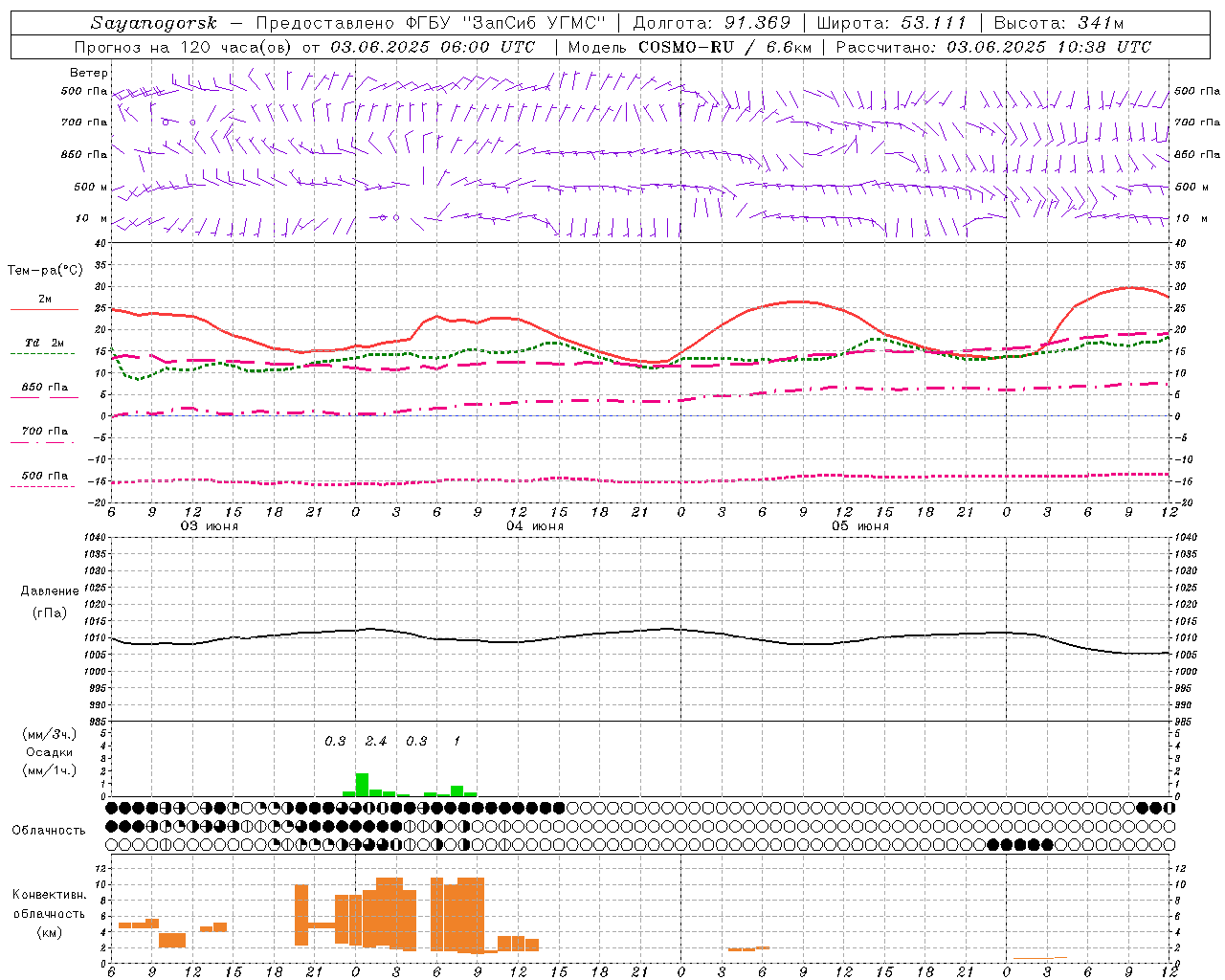Click the red 2м temperature legend line
The image size is (1225, 980).
point(44,310)
